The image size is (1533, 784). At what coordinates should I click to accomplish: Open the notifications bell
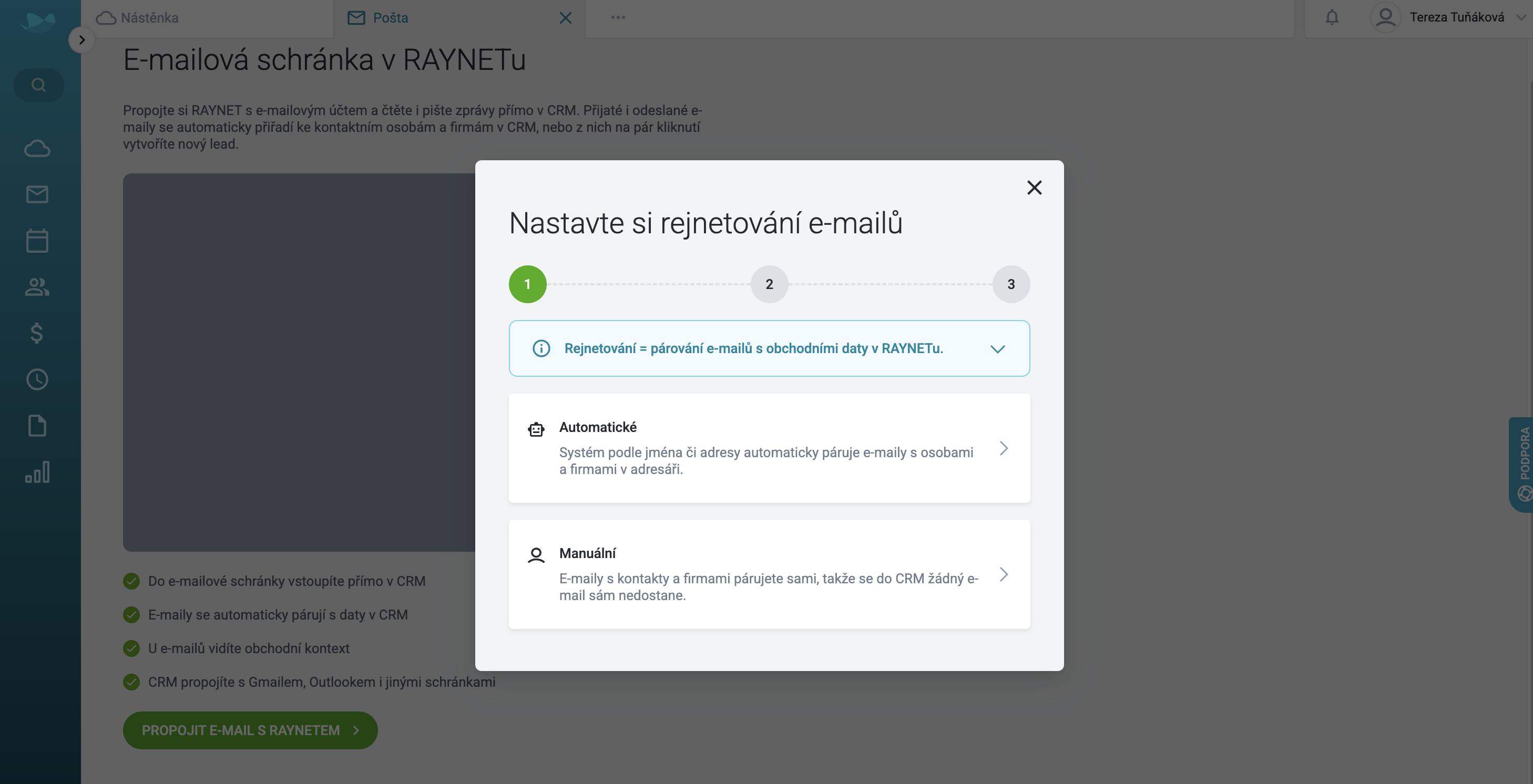[x=1332, y=17]
